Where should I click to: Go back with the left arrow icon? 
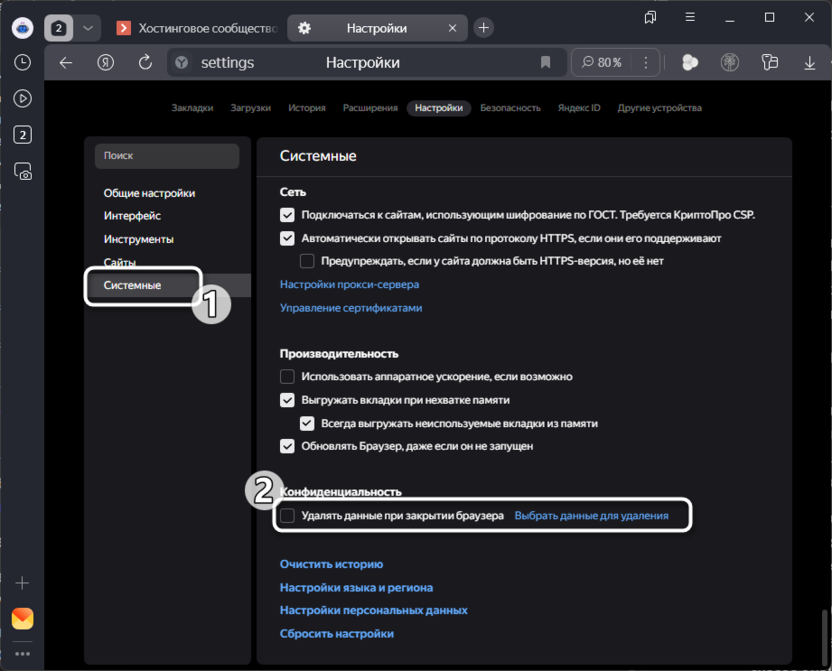pyautogui.click(x=66, y=62)
